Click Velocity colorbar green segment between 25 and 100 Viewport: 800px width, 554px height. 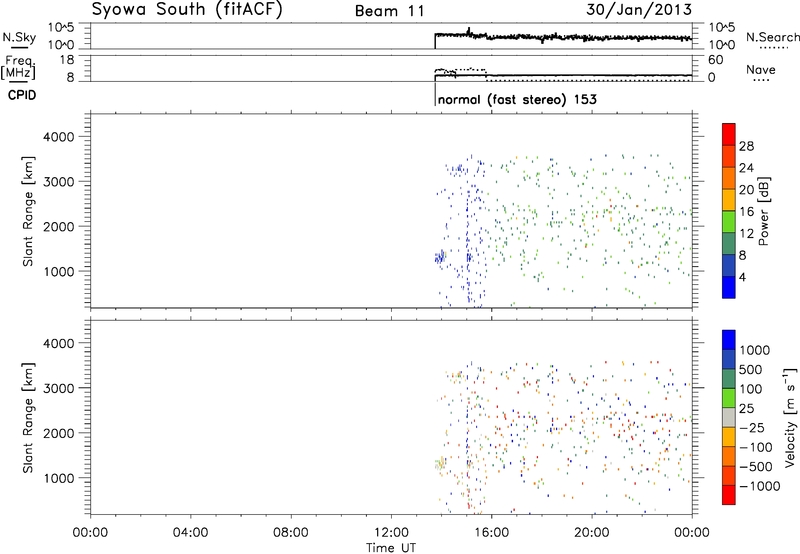(729, 398)
